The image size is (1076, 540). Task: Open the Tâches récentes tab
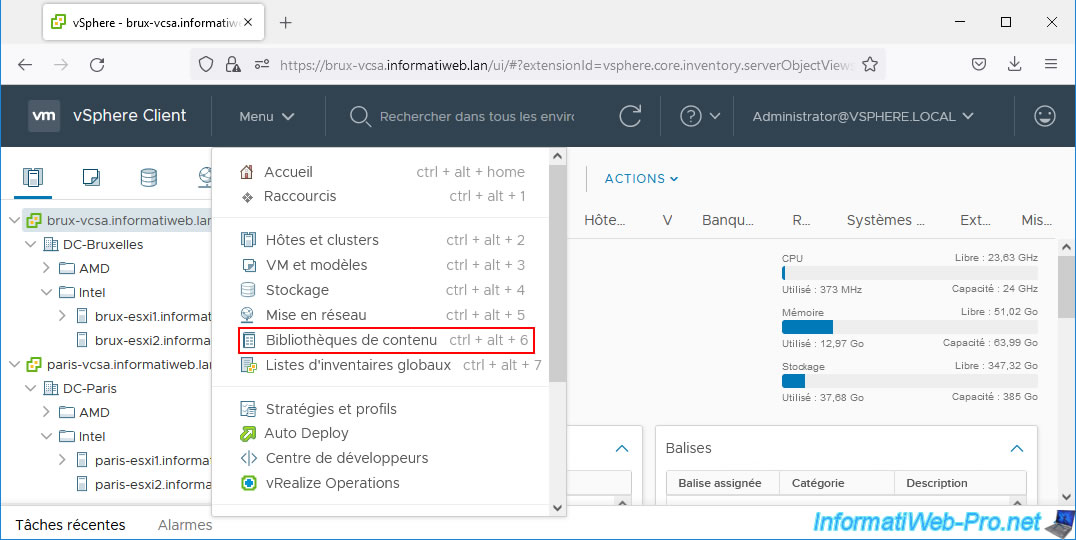coord(71,525)
